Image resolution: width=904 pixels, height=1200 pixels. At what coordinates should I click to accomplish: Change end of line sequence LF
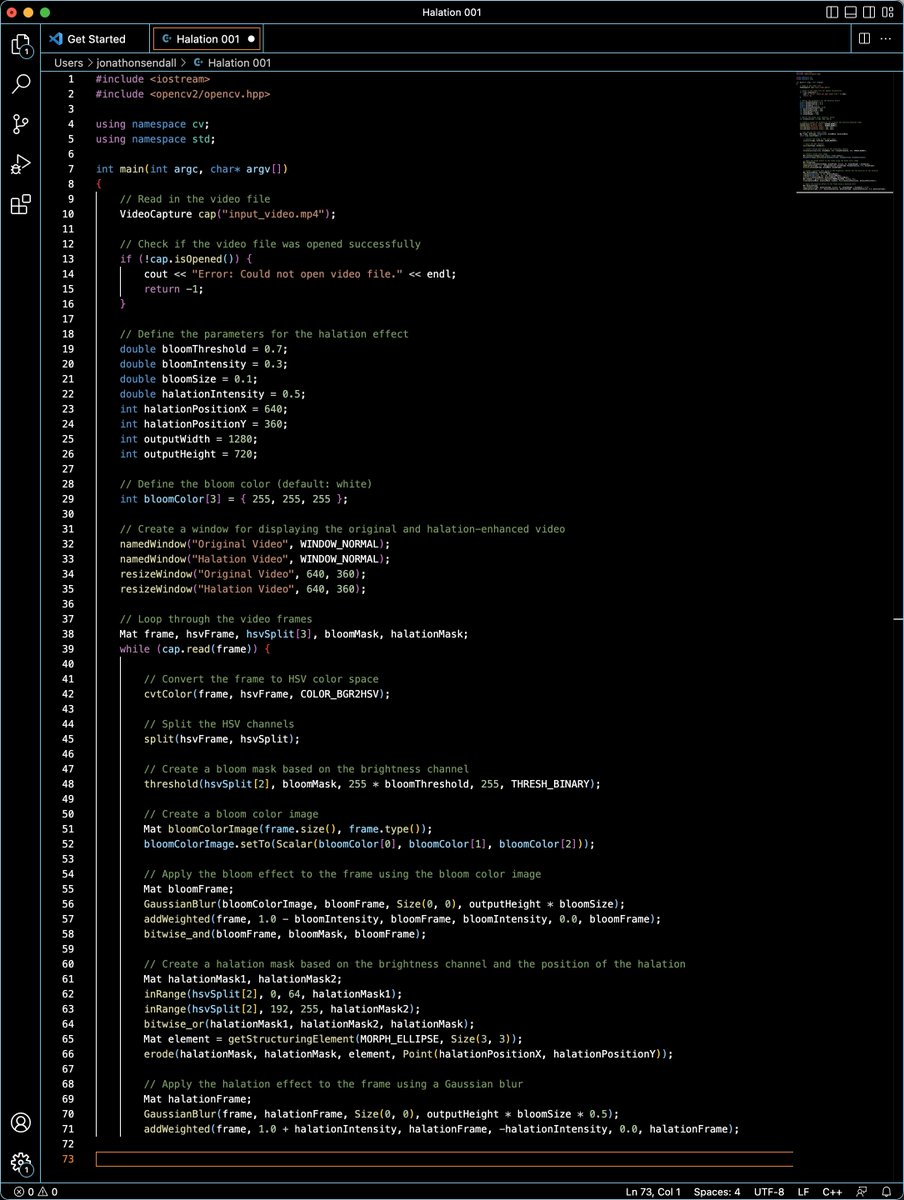pos(804,1191)
